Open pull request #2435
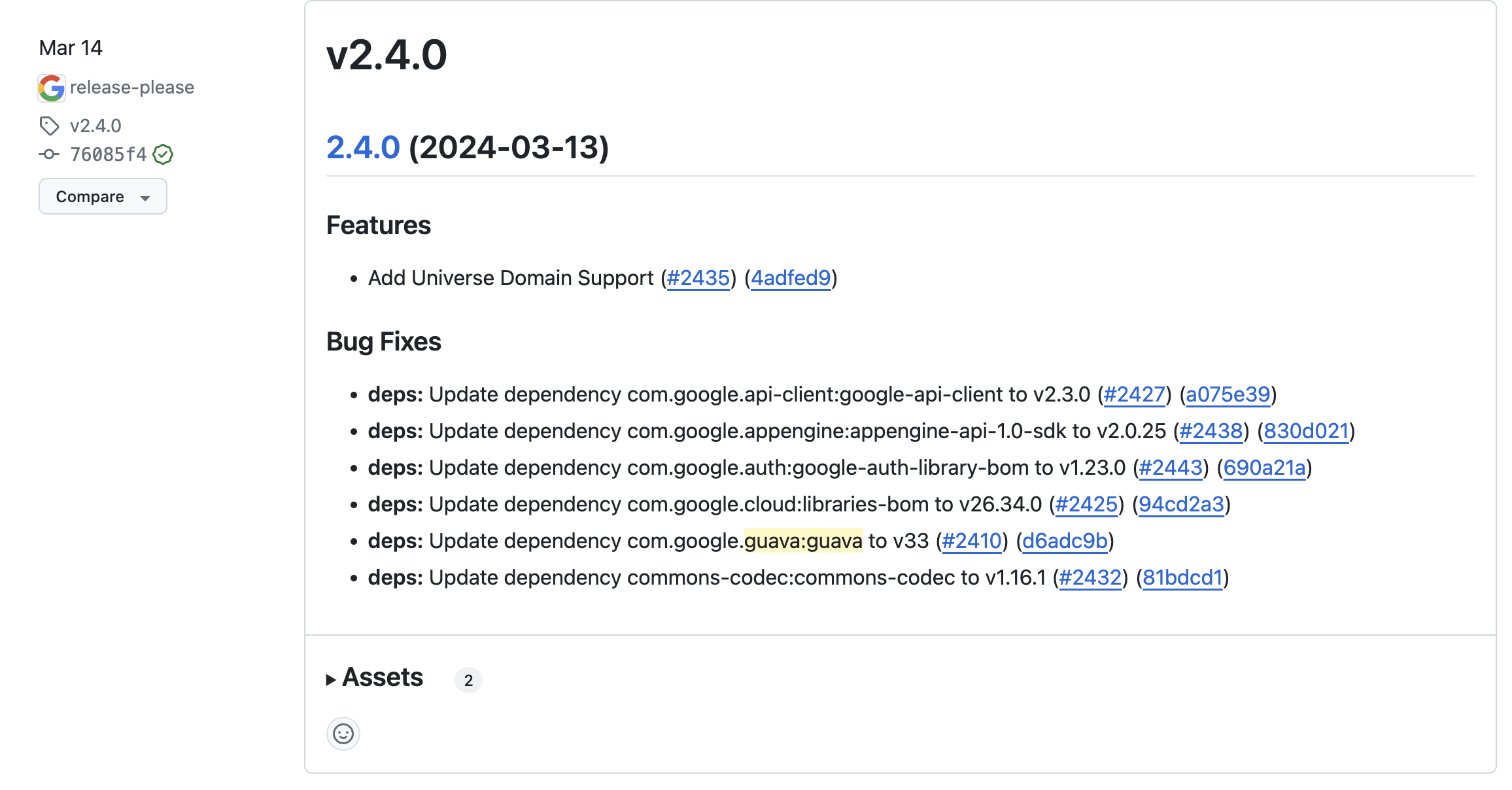Viewport: 1512px width, 790px height. coord(698,278)
